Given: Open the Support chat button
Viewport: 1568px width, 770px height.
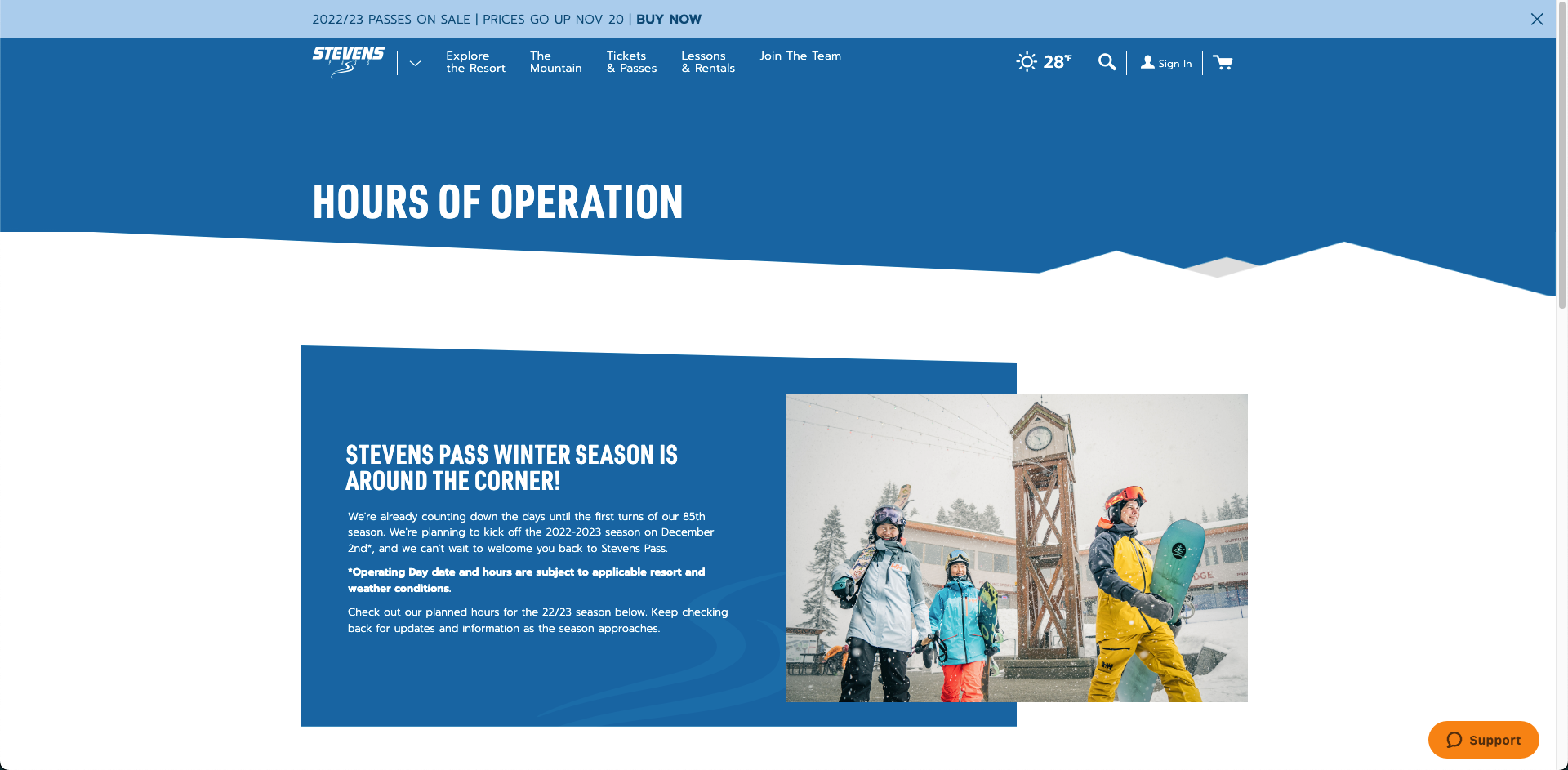Looking at the screenshot, I should (x=1483, y=740).
